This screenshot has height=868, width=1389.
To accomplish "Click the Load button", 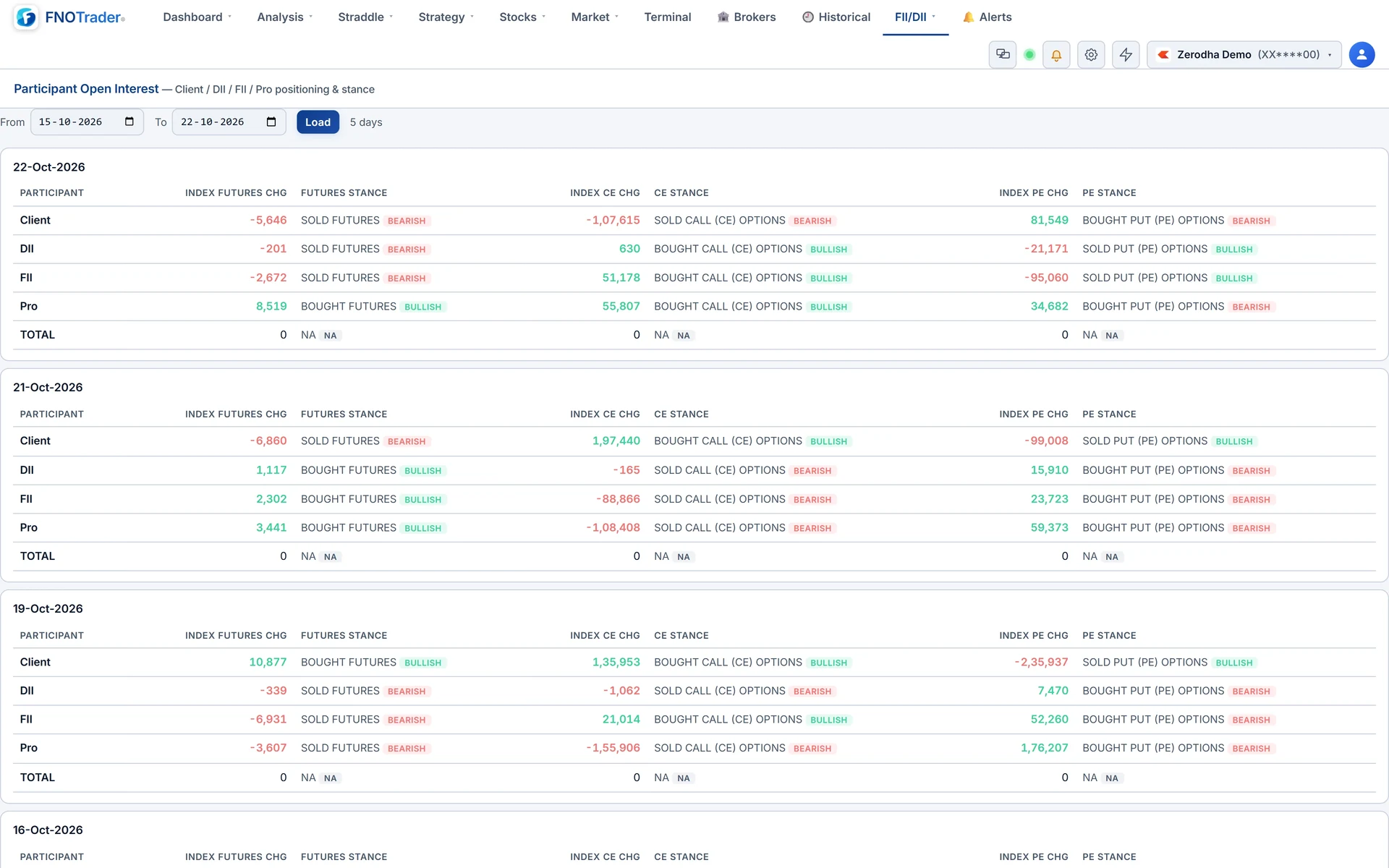I will [318, 122].
